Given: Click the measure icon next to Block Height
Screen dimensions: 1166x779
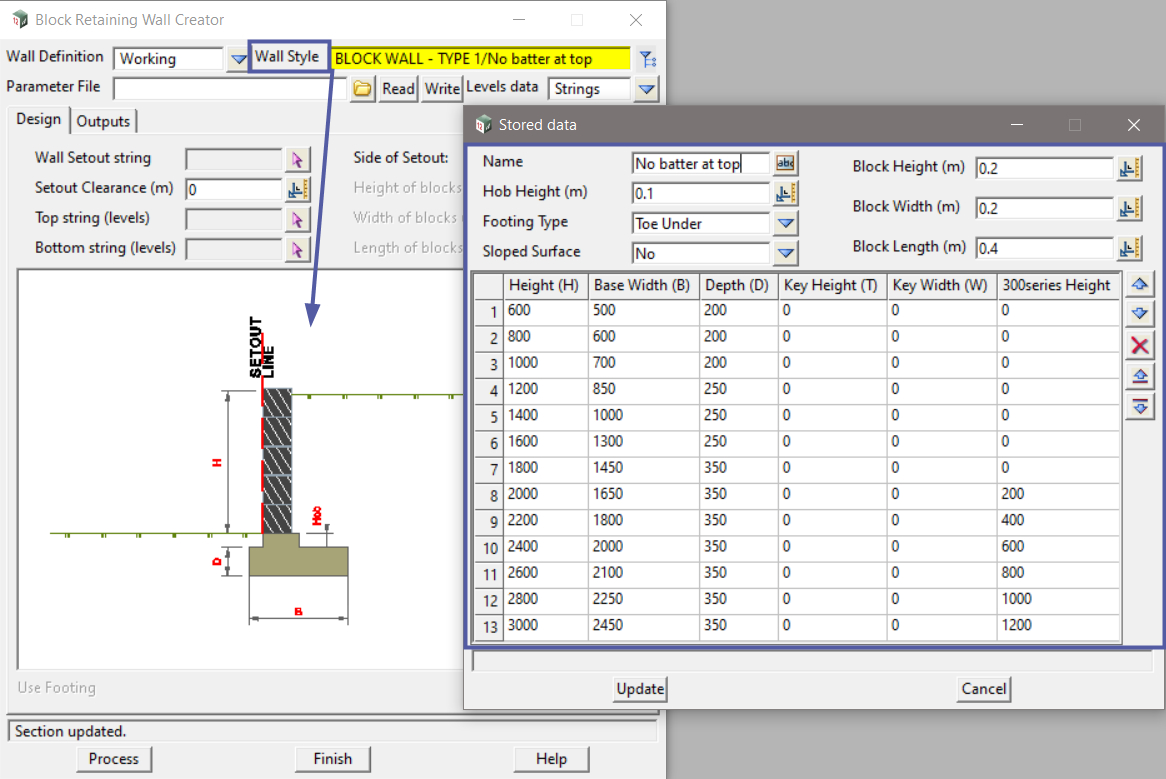Looking at the screenshot, I should coord(1130,169).
